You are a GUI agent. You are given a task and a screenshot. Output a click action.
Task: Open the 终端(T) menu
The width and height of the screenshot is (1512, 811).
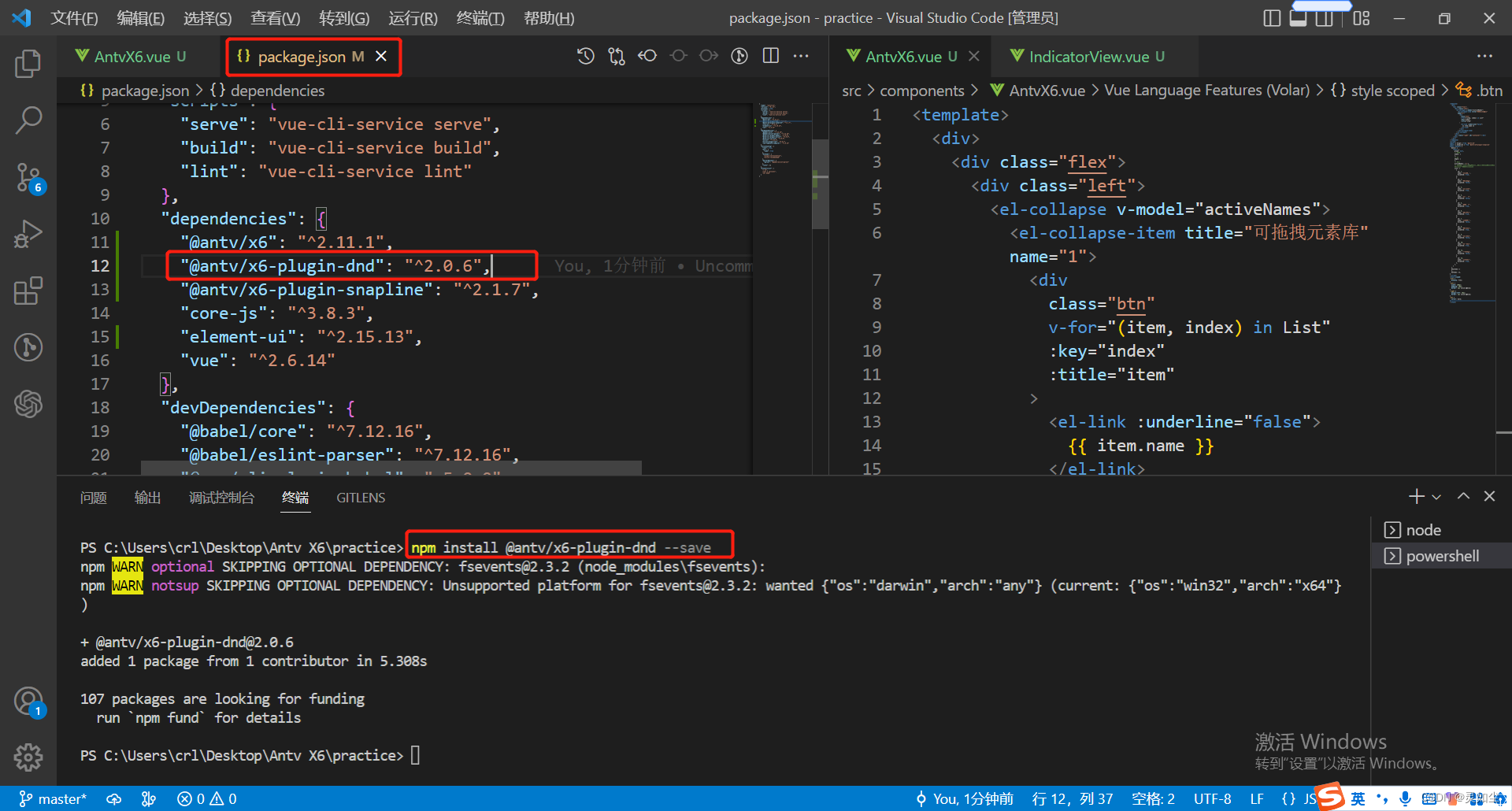tap(480, 18)
